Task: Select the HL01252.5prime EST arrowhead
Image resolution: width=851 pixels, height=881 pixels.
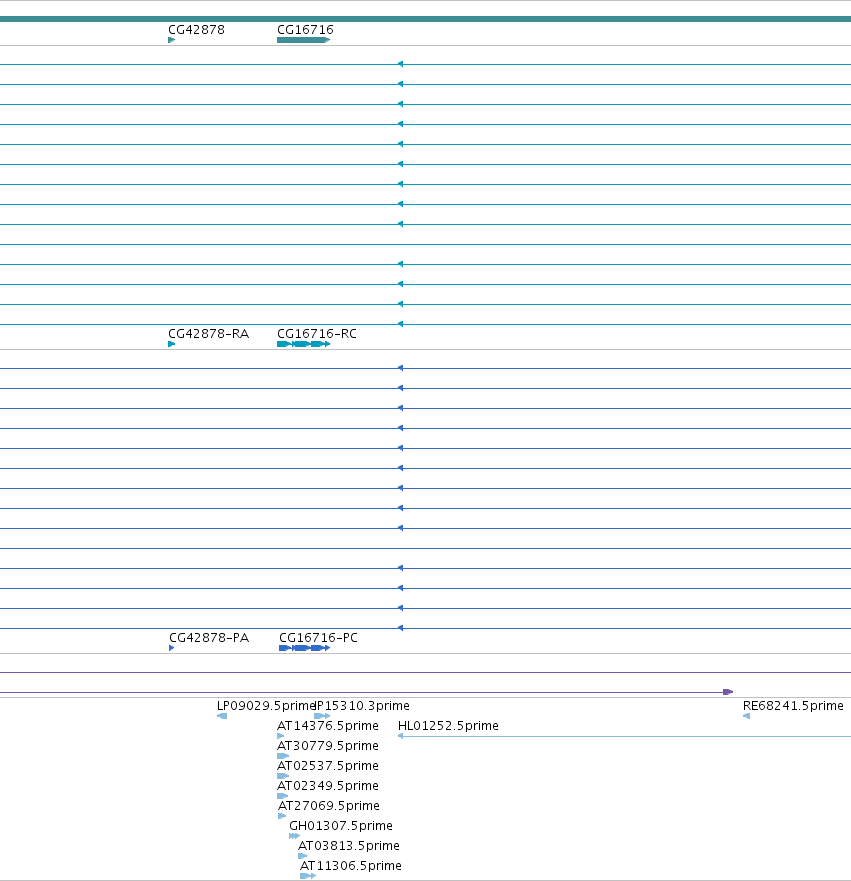Action: [x=401, y=736]
